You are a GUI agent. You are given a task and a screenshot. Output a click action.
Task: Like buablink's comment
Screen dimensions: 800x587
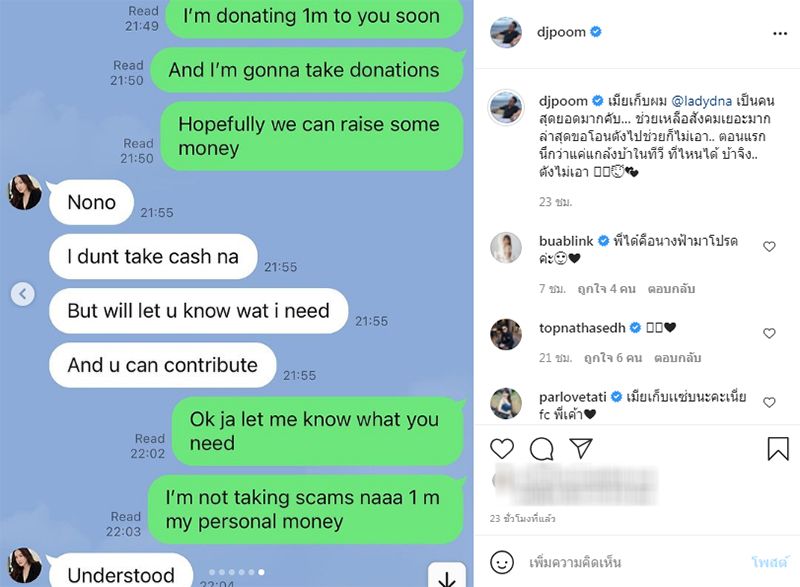pyautogui.click(x=769, y=247)
